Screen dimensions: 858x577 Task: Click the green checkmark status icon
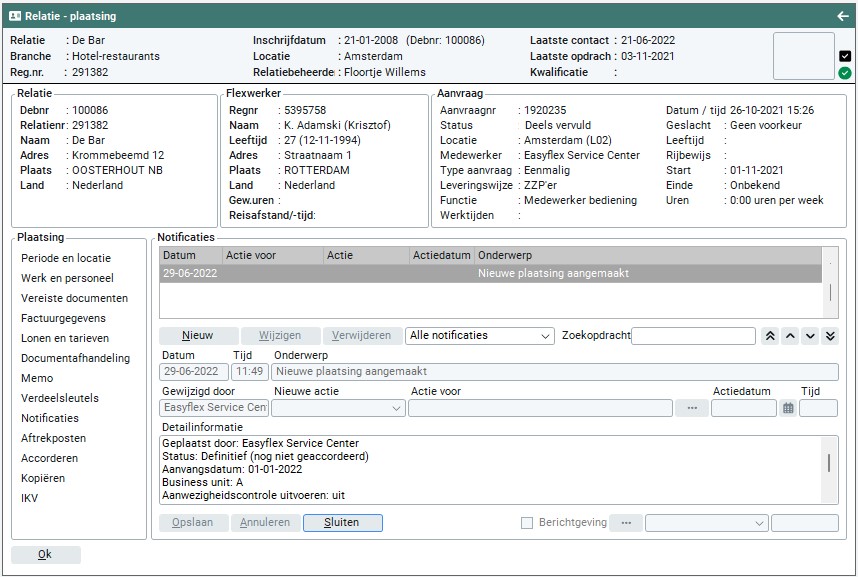point(845,73)
